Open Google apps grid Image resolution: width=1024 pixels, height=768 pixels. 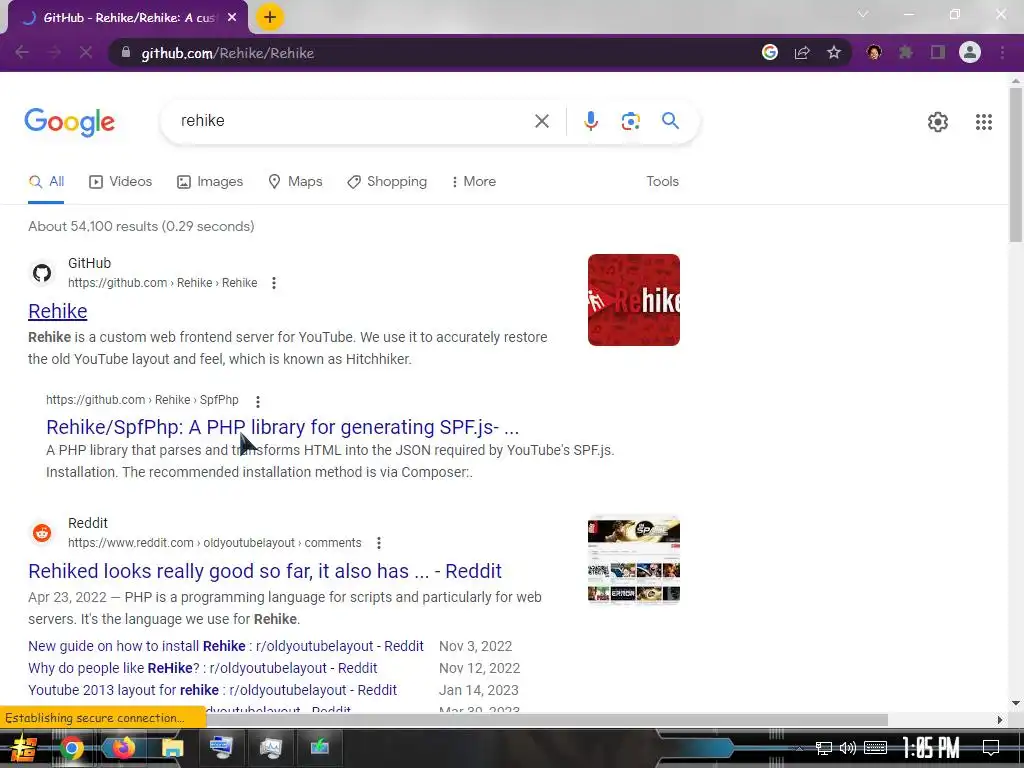tap(984, 121)
